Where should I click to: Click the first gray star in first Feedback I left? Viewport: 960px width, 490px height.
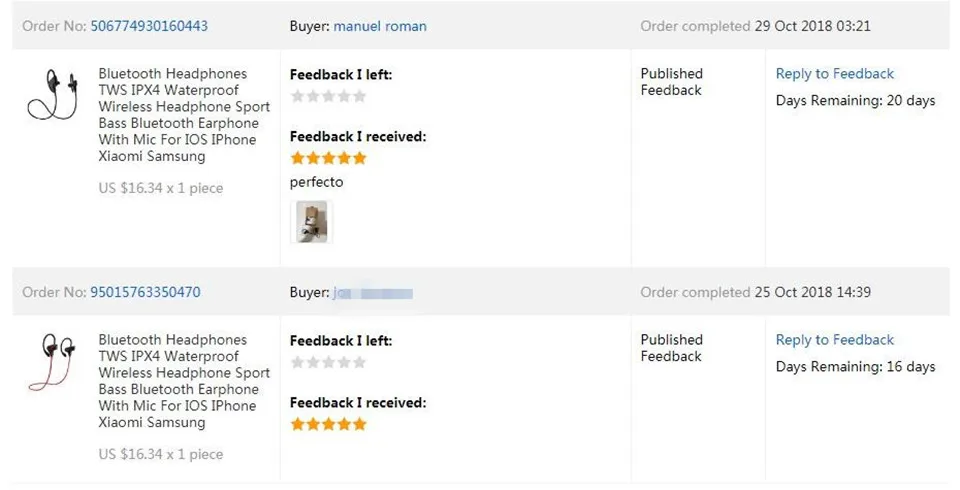point(298,96)
